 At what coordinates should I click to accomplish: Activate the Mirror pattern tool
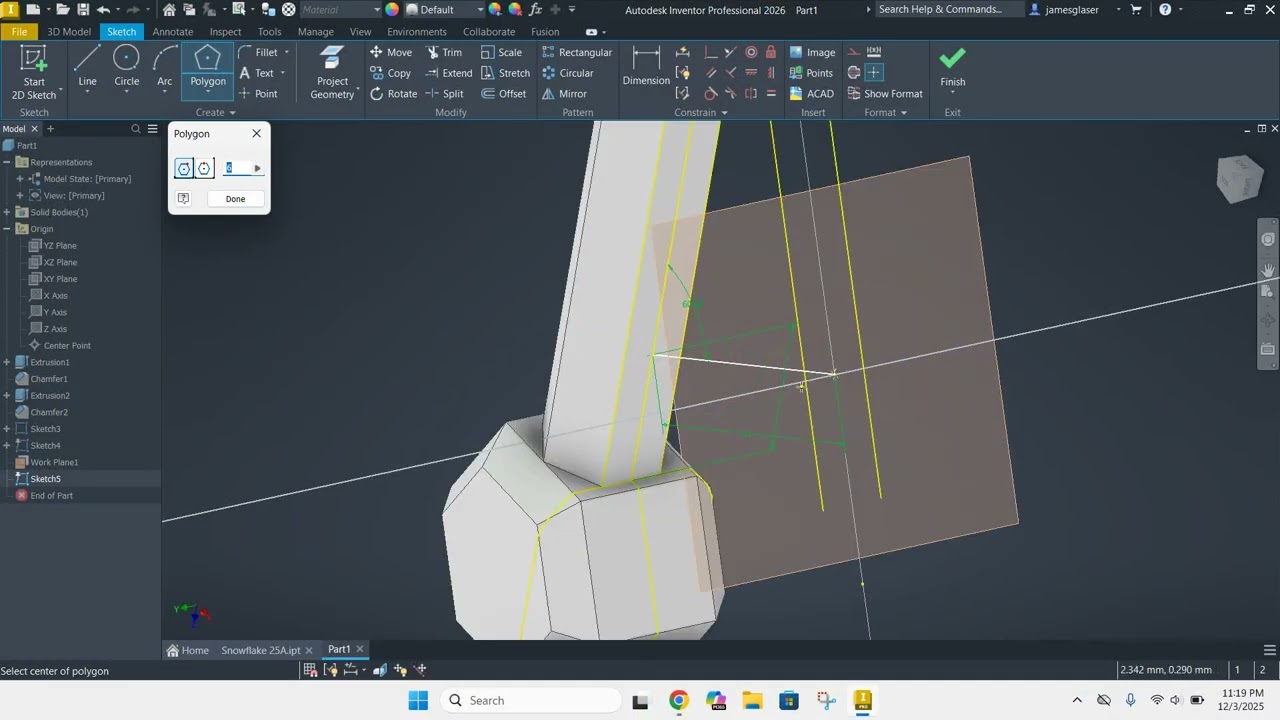(x=565, y=94)
